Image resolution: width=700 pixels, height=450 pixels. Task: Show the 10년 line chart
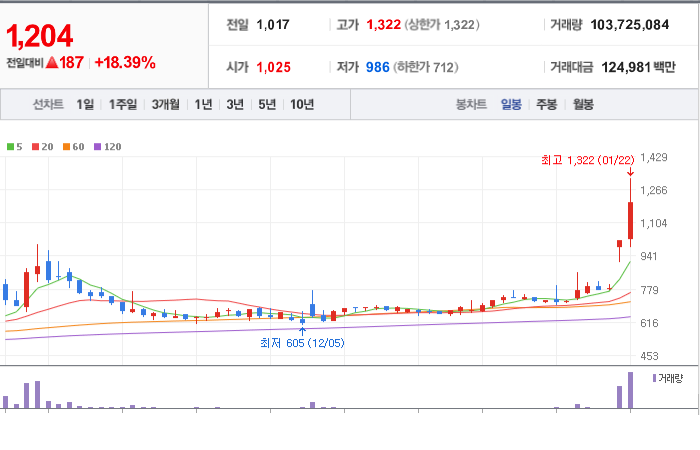click(302, 104)
